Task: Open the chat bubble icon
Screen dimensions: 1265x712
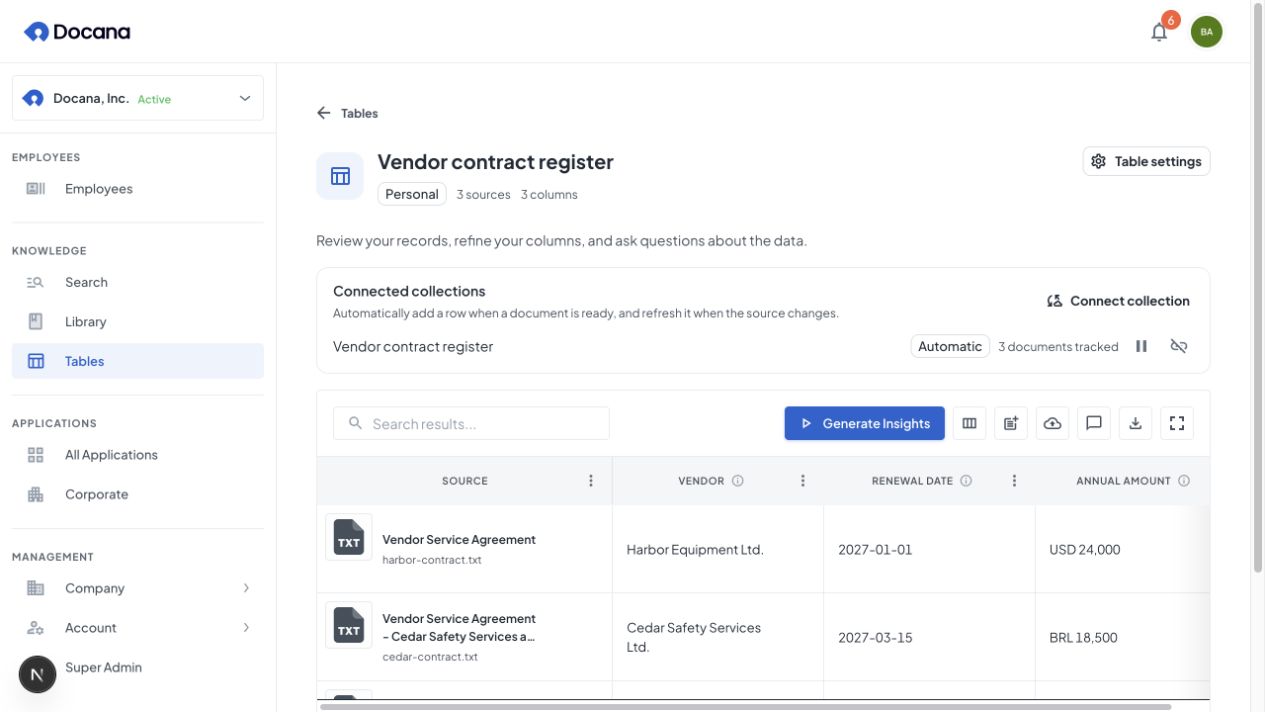Action: 1094,423
